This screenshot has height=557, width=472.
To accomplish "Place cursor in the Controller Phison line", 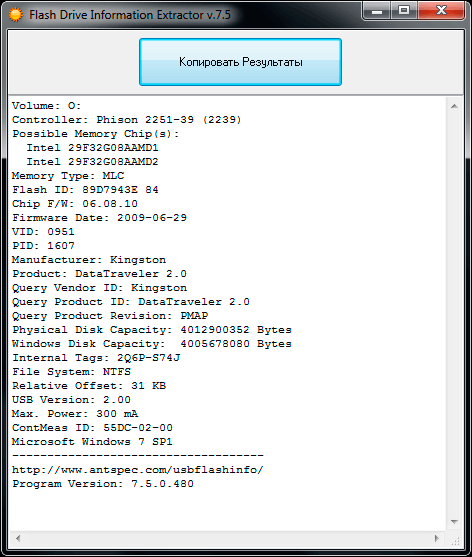I will [126, 120].
